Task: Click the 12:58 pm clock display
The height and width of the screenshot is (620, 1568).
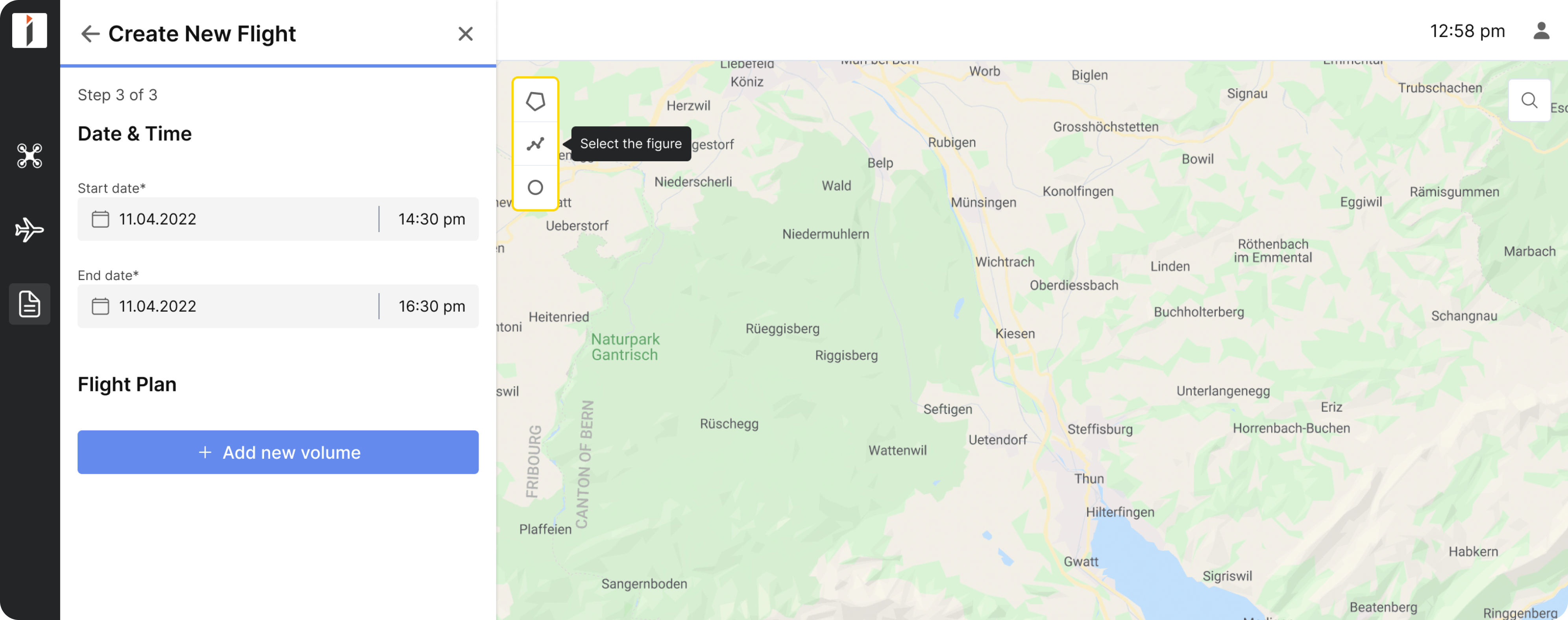Action: pyautogui.click(x=1468, y=30)
